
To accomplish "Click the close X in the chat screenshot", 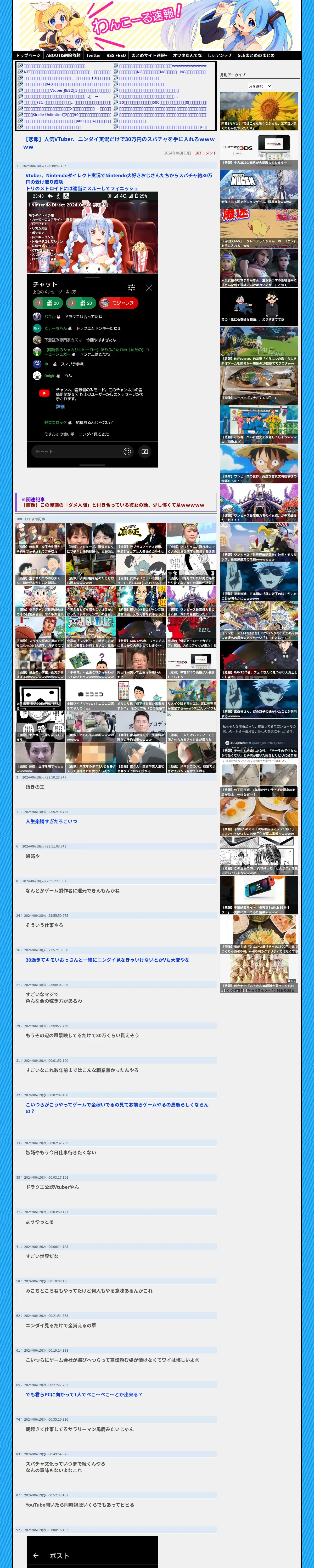I will point(149,287).
